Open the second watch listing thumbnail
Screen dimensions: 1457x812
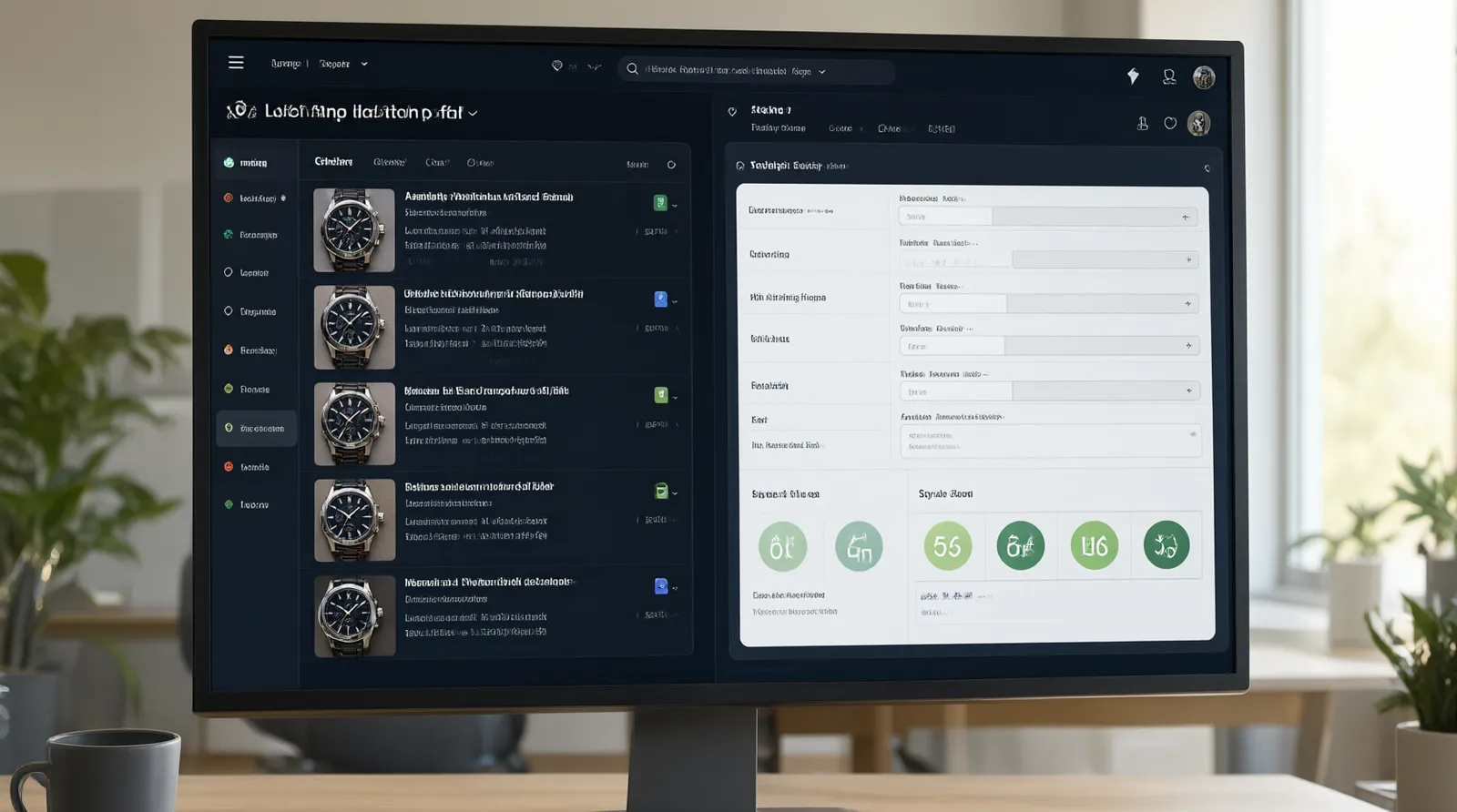tap(354, 328)
